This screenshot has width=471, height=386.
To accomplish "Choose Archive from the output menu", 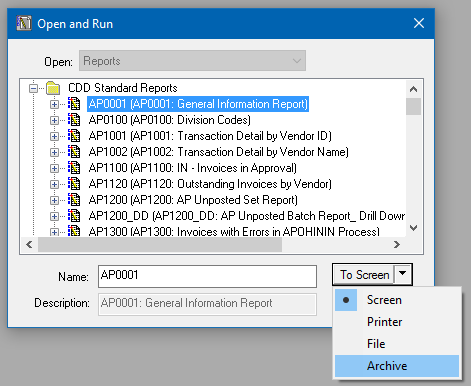I will click(x=397, y=366).
